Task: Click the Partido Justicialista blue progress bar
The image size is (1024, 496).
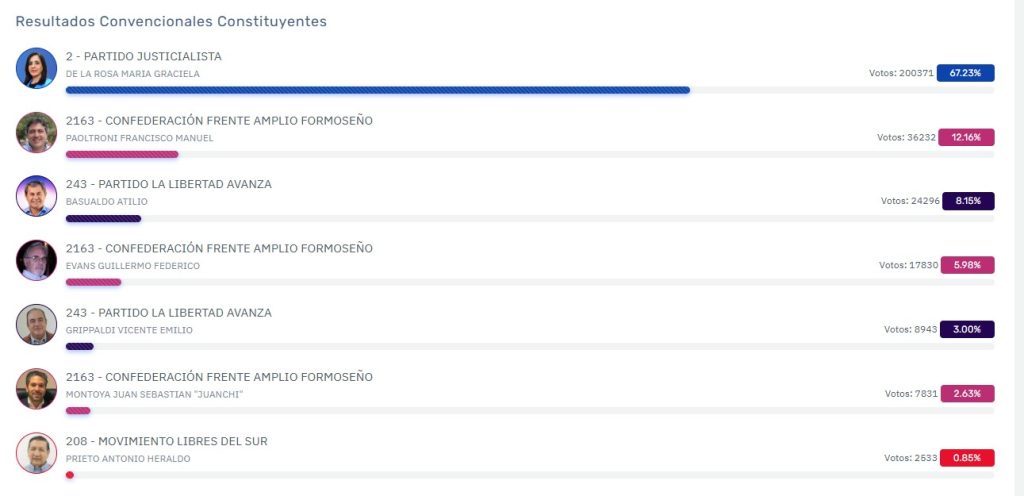Action: 377,90
